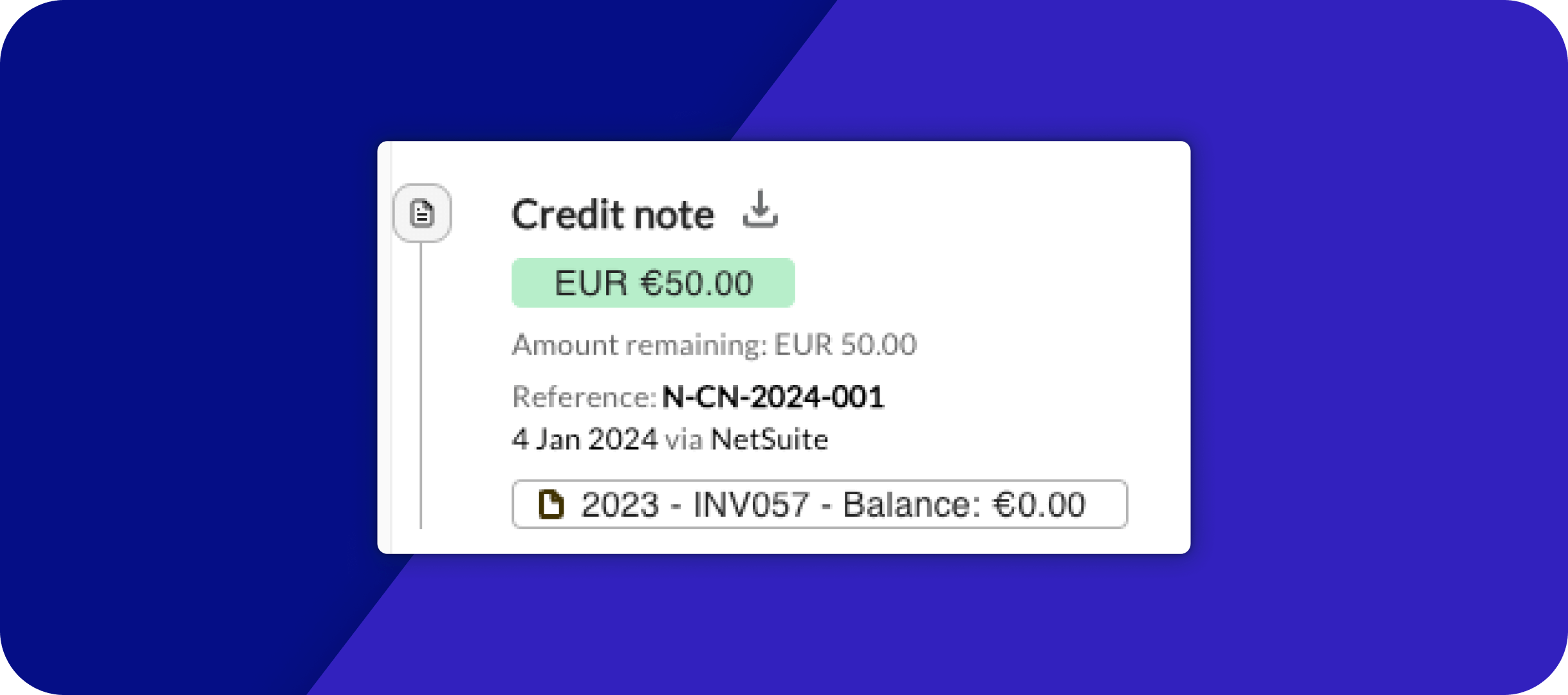Click the Balance: €0.00 text
The image size is (1568, 695).
click(x=964, y=505)
